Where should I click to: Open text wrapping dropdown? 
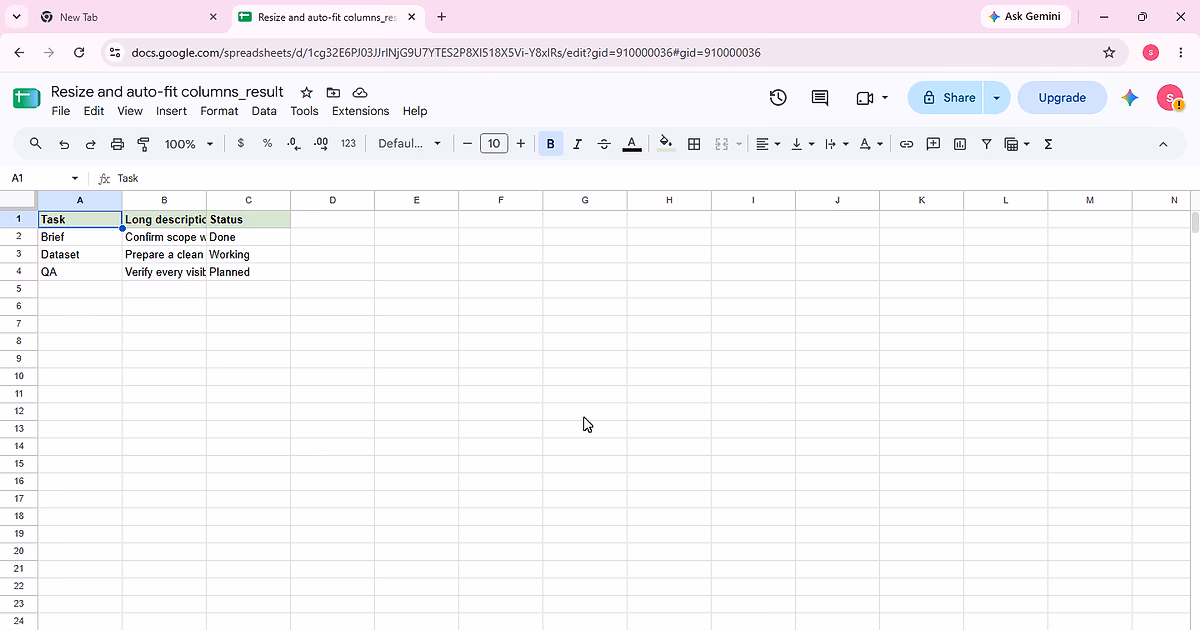click(x=836, y=144)
